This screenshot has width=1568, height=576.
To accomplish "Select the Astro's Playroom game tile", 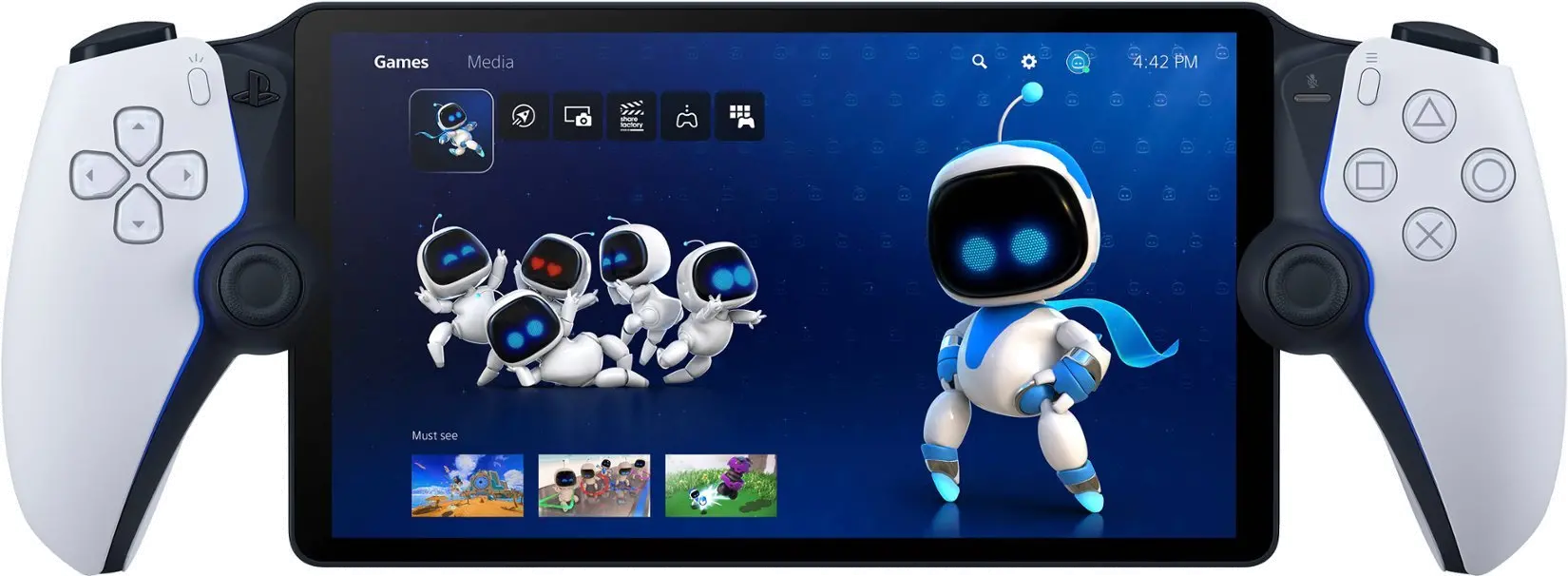I will (x=451, y=130).
